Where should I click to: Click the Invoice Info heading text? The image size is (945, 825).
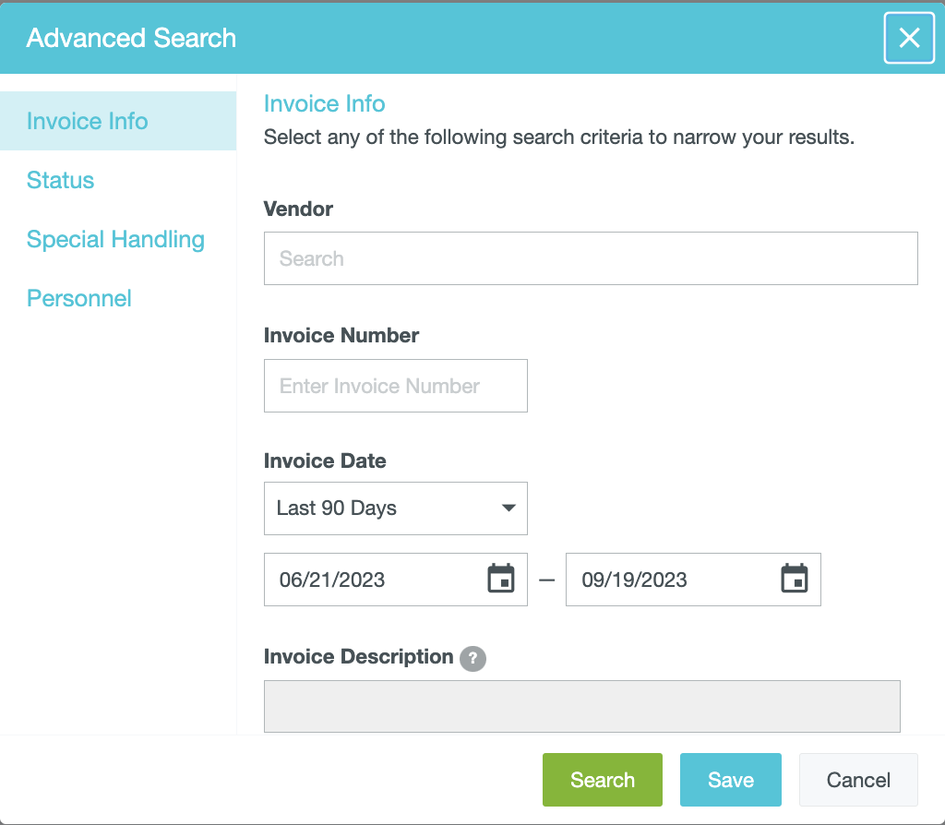[x=324, y=104]
